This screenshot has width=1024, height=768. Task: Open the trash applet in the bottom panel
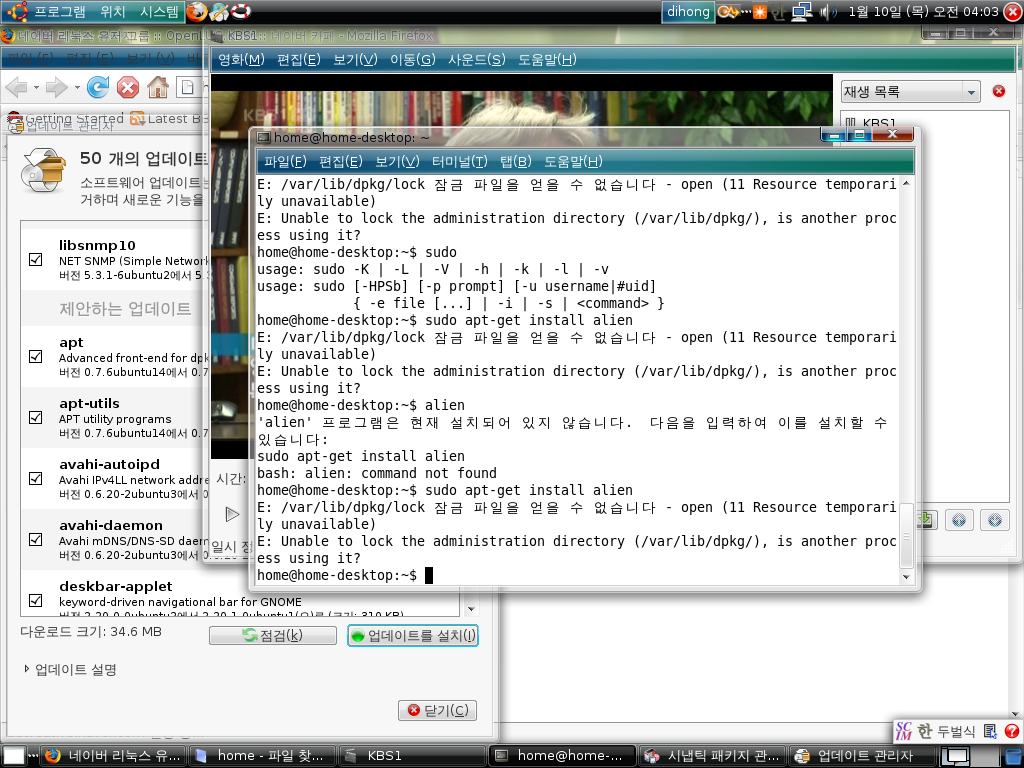click(x=1012, y=756)
